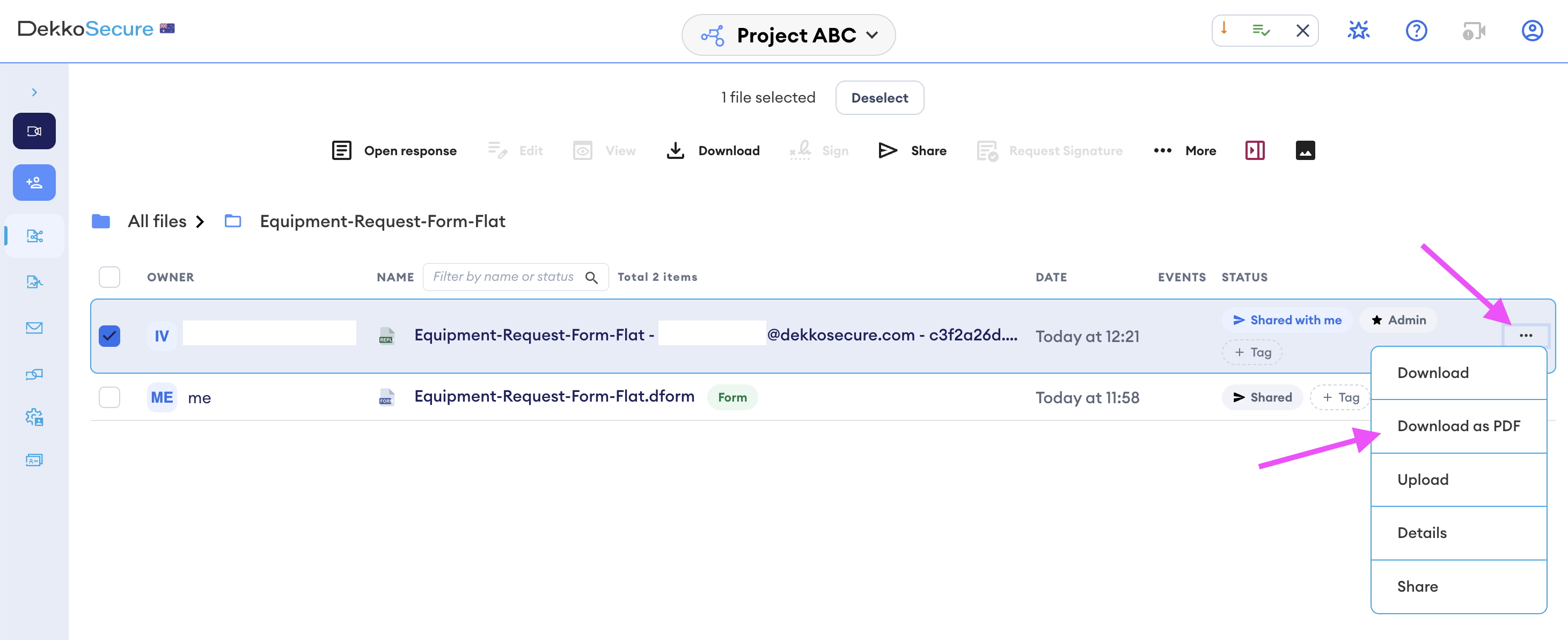
Task: Choose Download as PDF from the menu
Action: (1459, 426)
